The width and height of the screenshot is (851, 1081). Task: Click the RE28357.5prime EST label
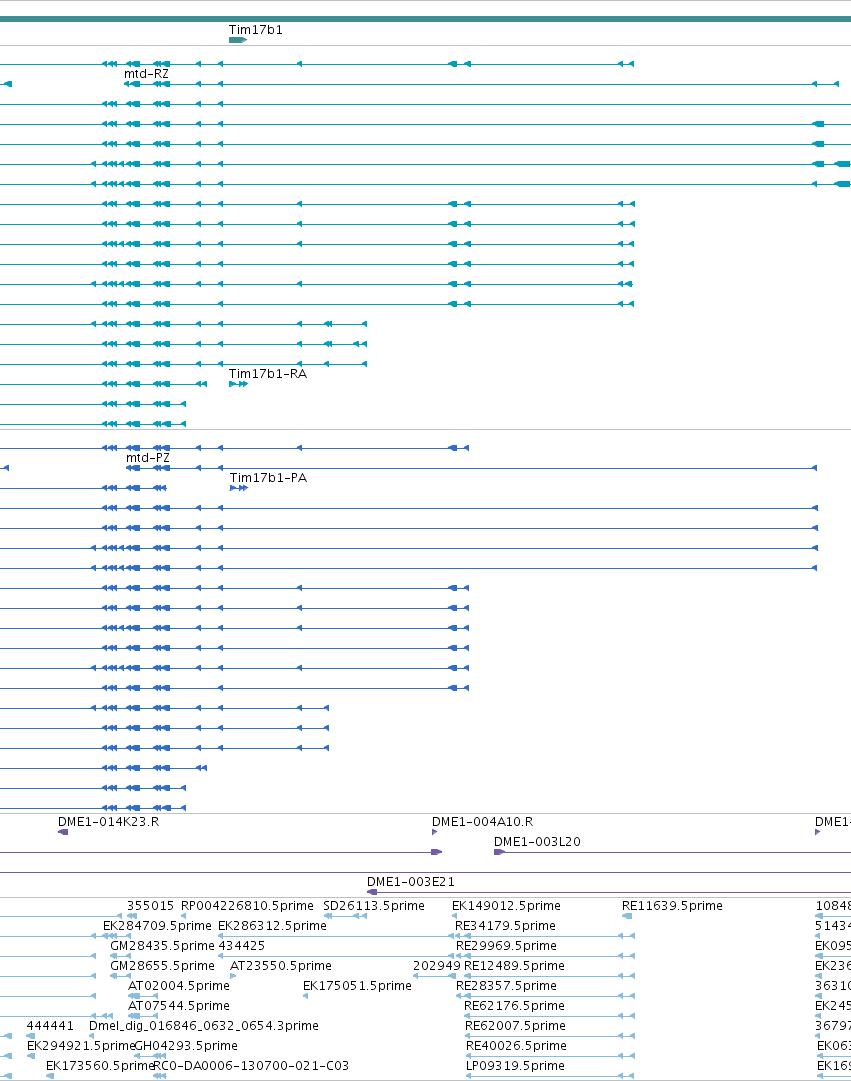coord(506,986)
